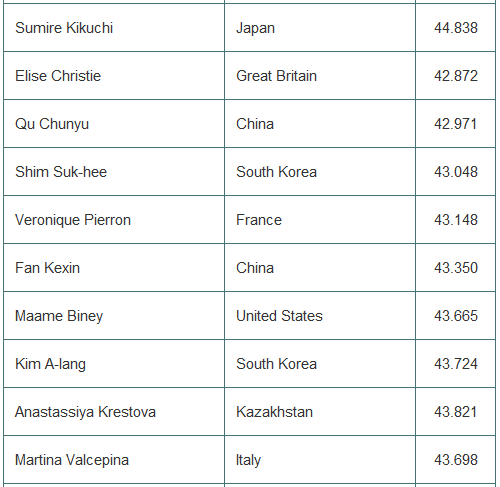Select the Elise Christie cell

point(114,76)
